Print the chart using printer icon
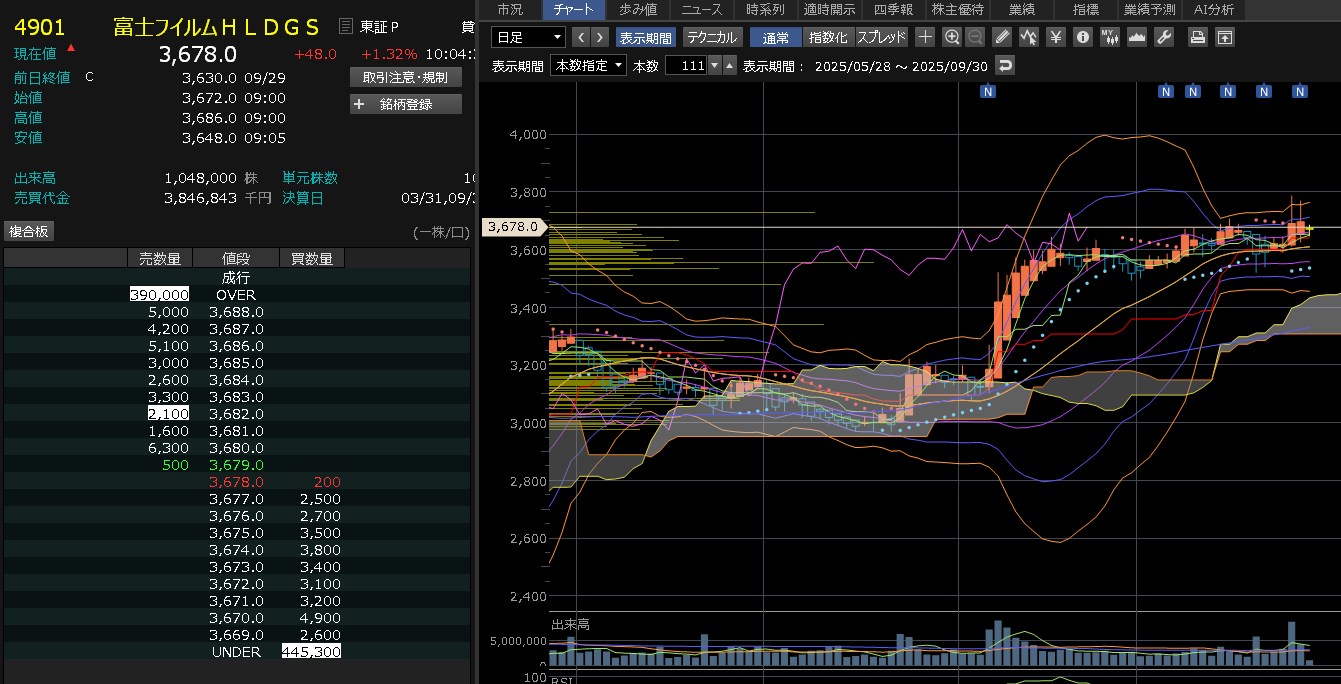Viewport: 1341px width, 684px height. click(x=1197, y=37)
